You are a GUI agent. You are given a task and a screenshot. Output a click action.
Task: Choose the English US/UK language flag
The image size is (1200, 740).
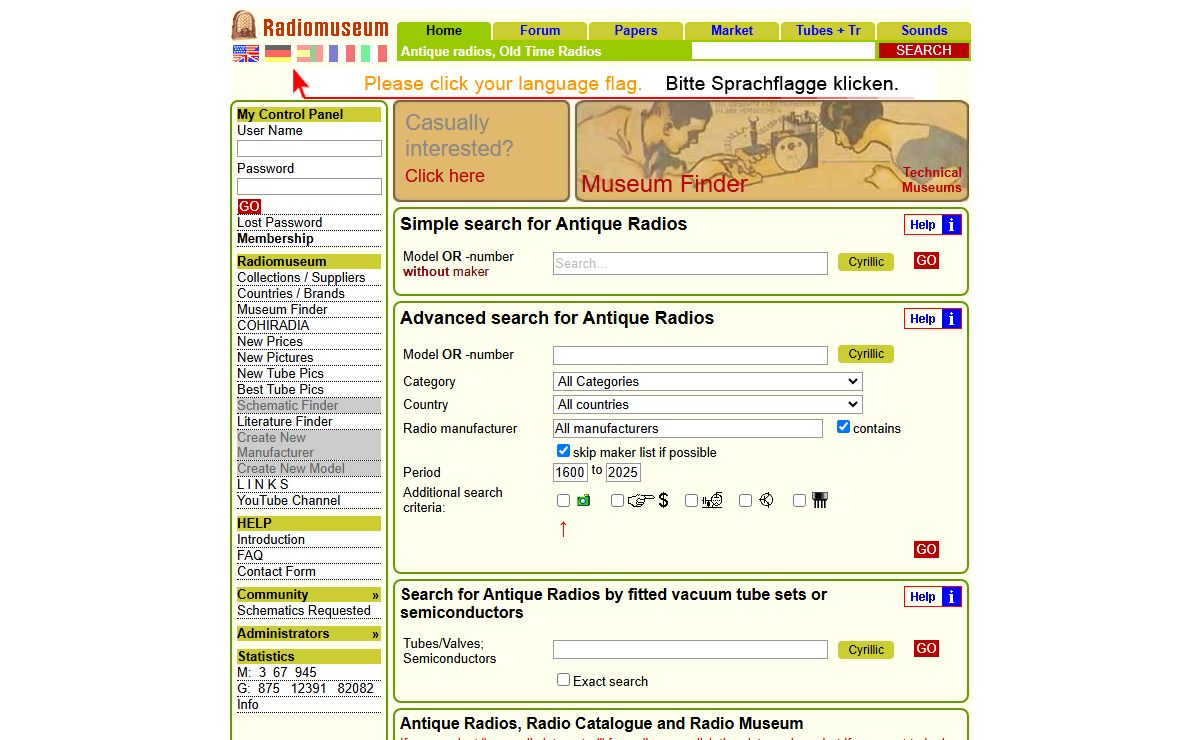coord(246,54)
